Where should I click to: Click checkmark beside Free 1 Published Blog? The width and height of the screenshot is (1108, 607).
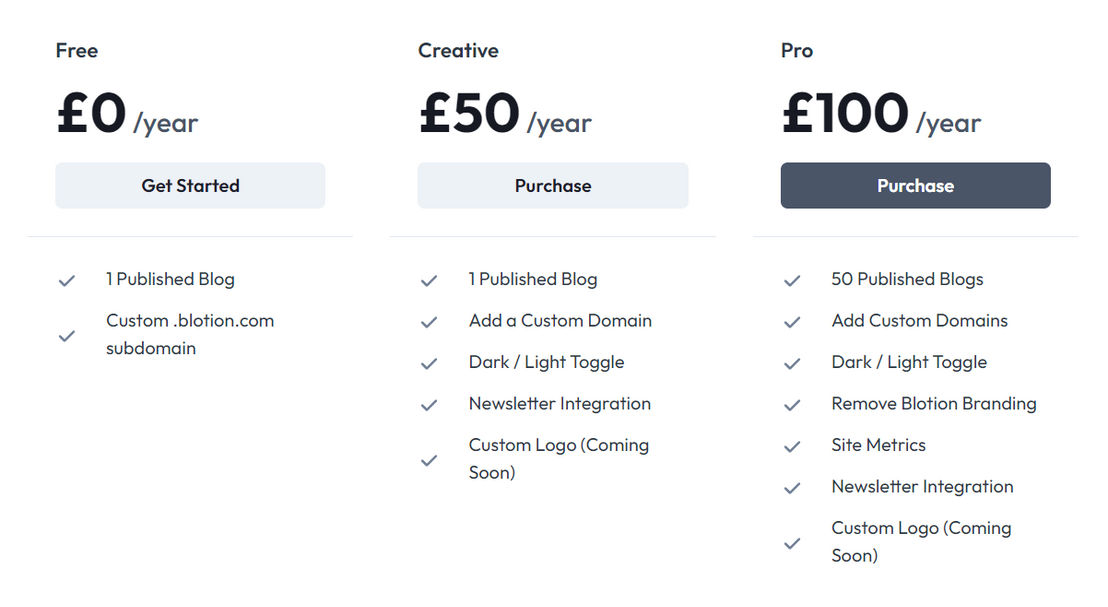click(67, 281)
